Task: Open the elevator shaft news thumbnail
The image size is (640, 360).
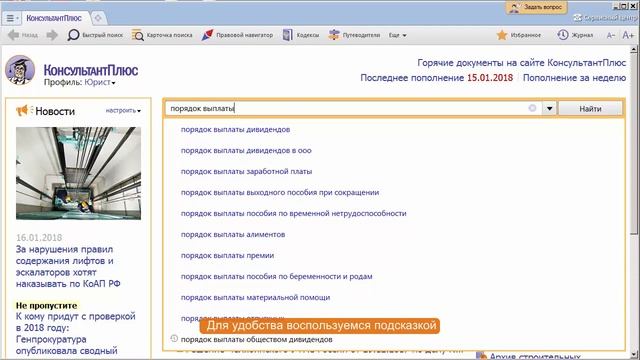Action: (x=78, y=173)
